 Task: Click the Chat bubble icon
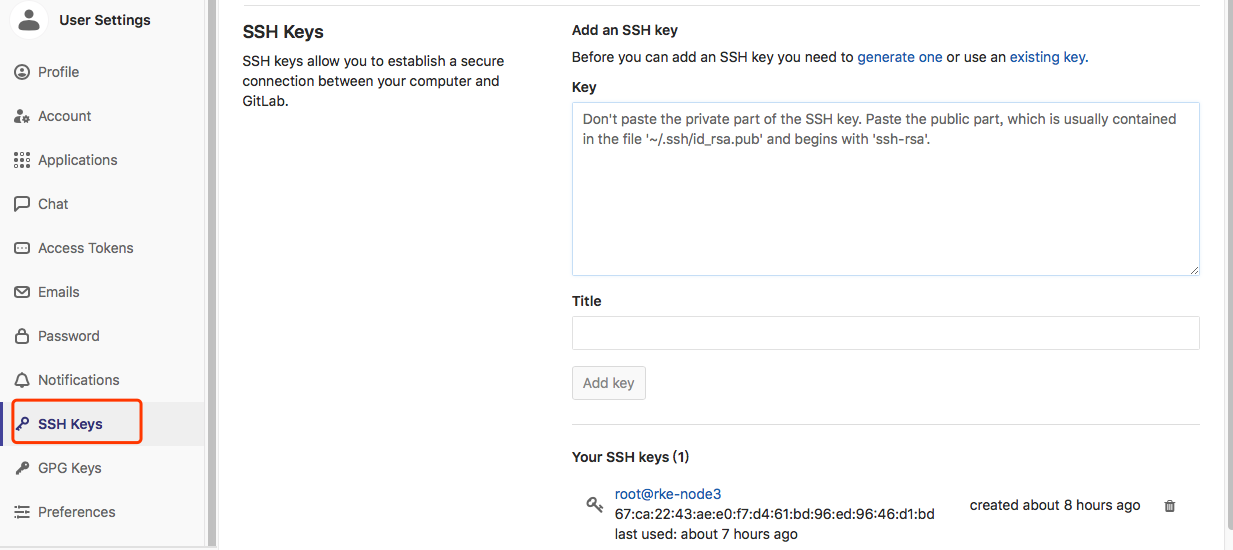click(22, 204)
